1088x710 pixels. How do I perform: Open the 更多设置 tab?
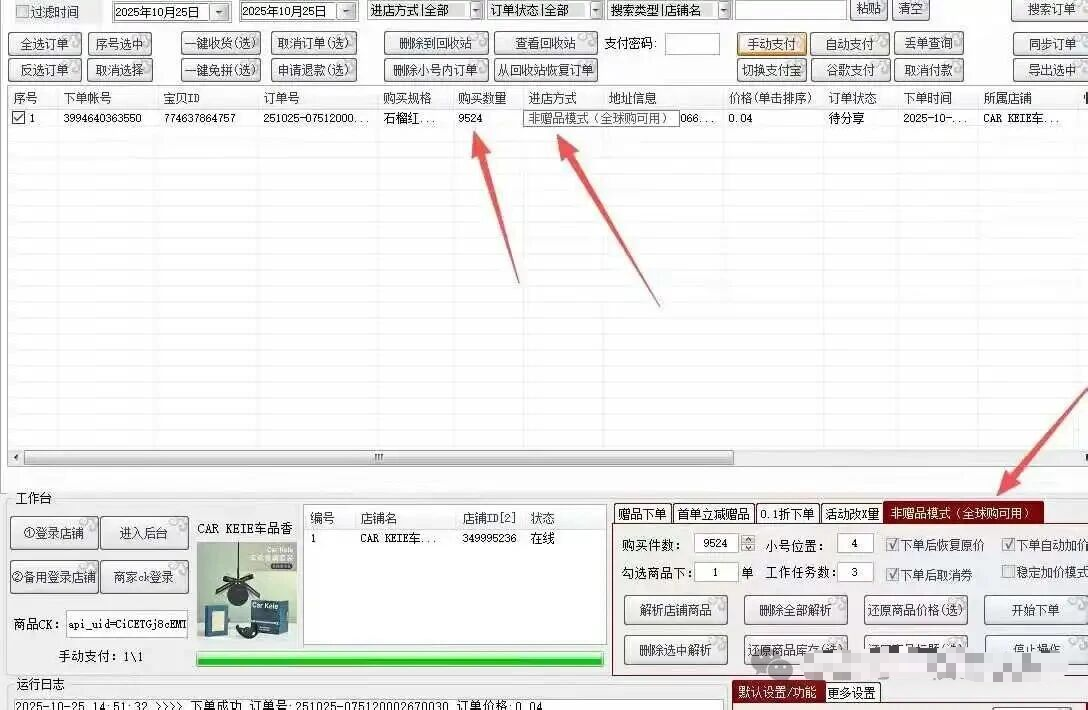point(851,692)
